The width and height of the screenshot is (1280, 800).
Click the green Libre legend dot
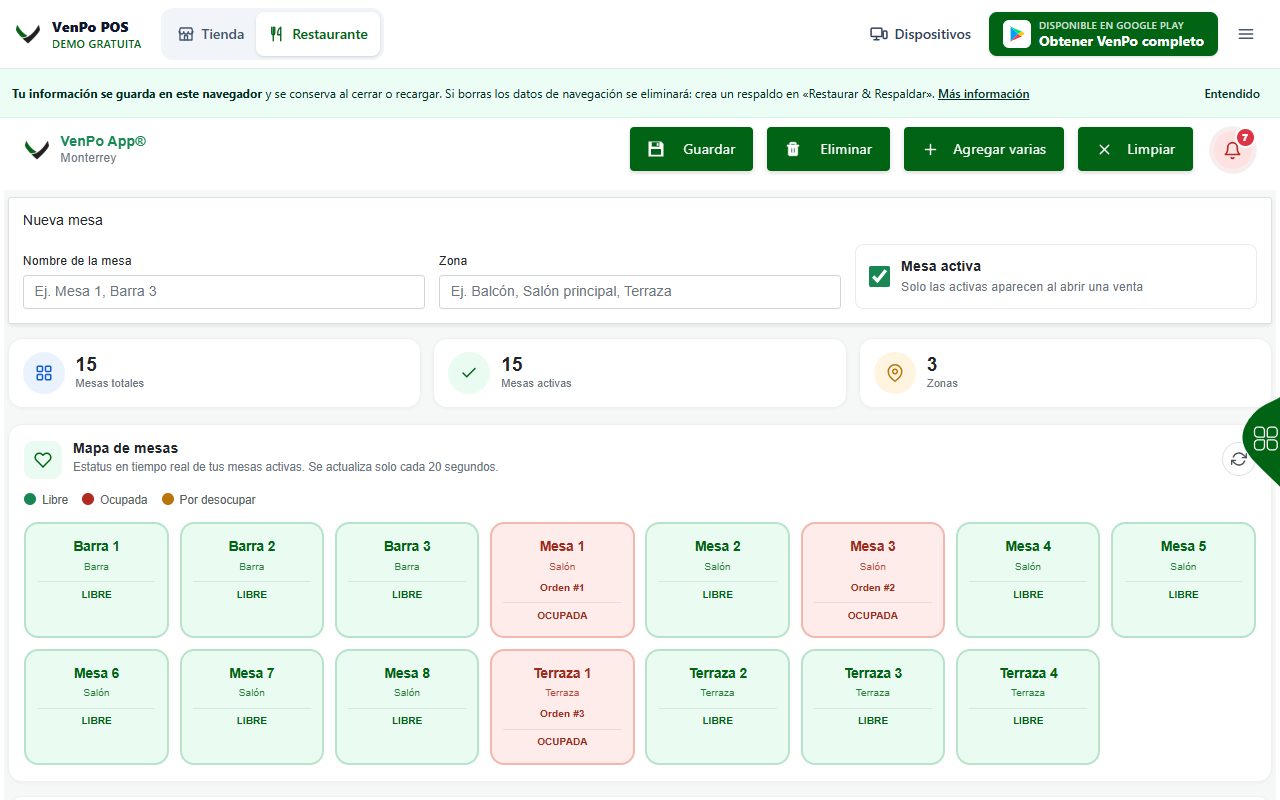(x=30, y=499)
